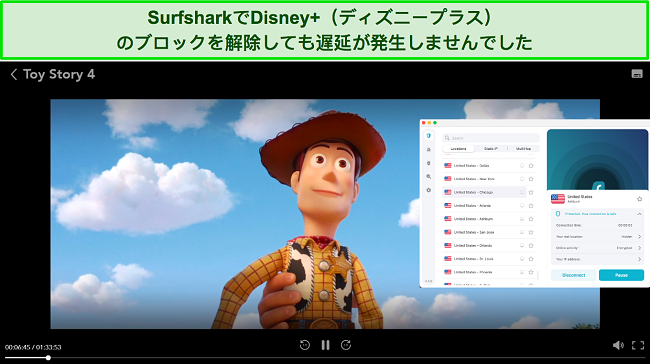
Task: Switch to the Static IP tab
Action: (491, 148)
